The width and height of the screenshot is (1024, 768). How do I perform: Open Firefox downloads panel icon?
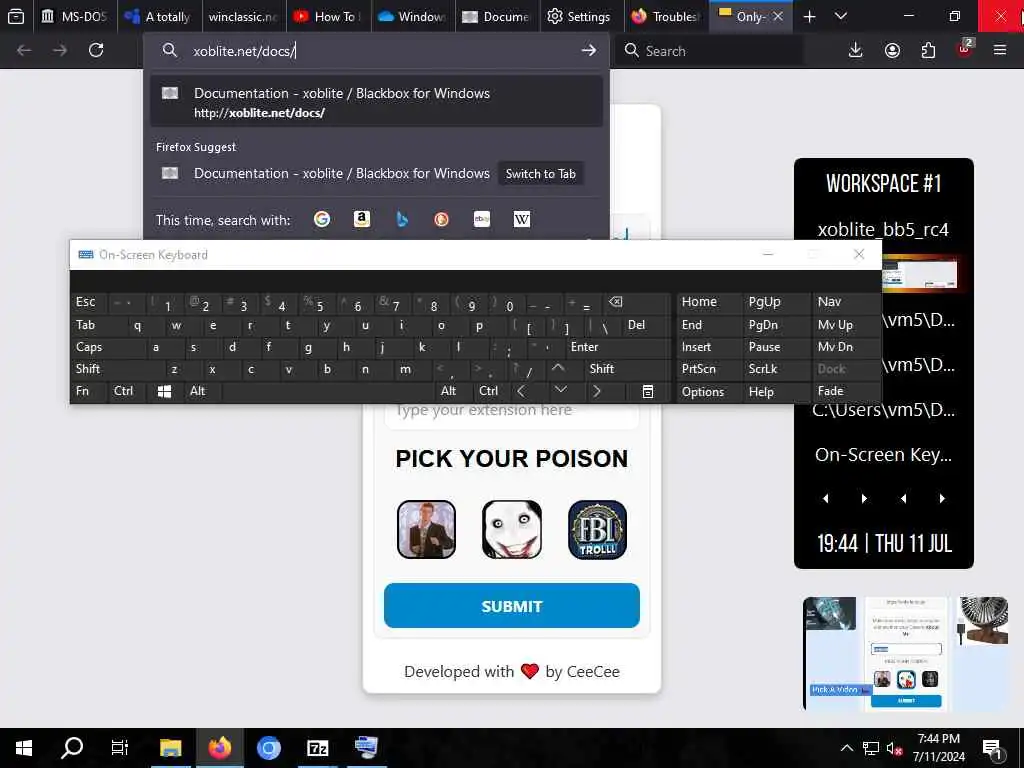(855, 50)
